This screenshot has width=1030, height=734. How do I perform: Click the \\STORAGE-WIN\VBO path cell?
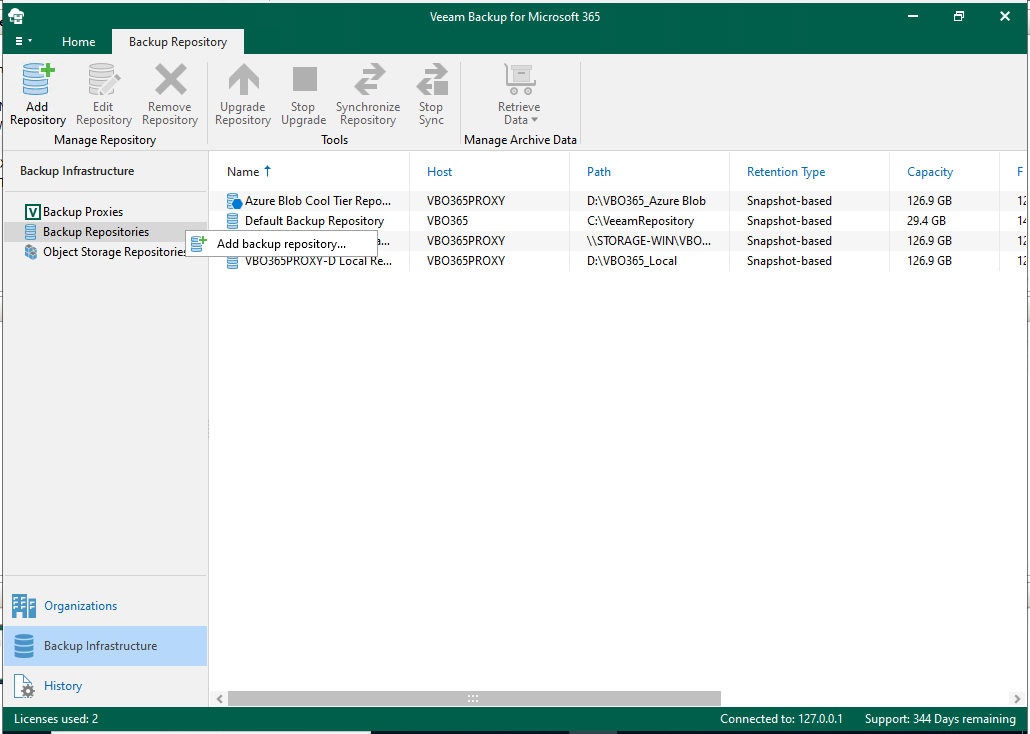click(649, 241)
